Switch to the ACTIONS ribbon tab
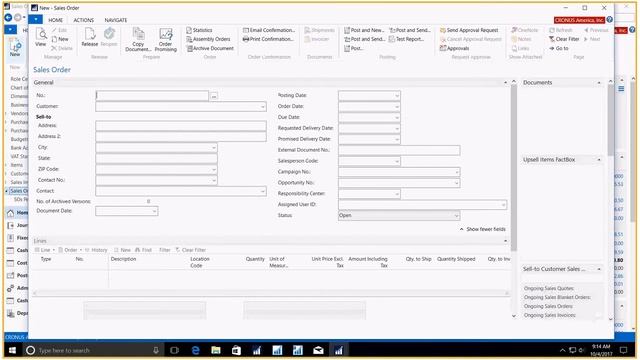 pyautogui.click(x=84, y=20)
